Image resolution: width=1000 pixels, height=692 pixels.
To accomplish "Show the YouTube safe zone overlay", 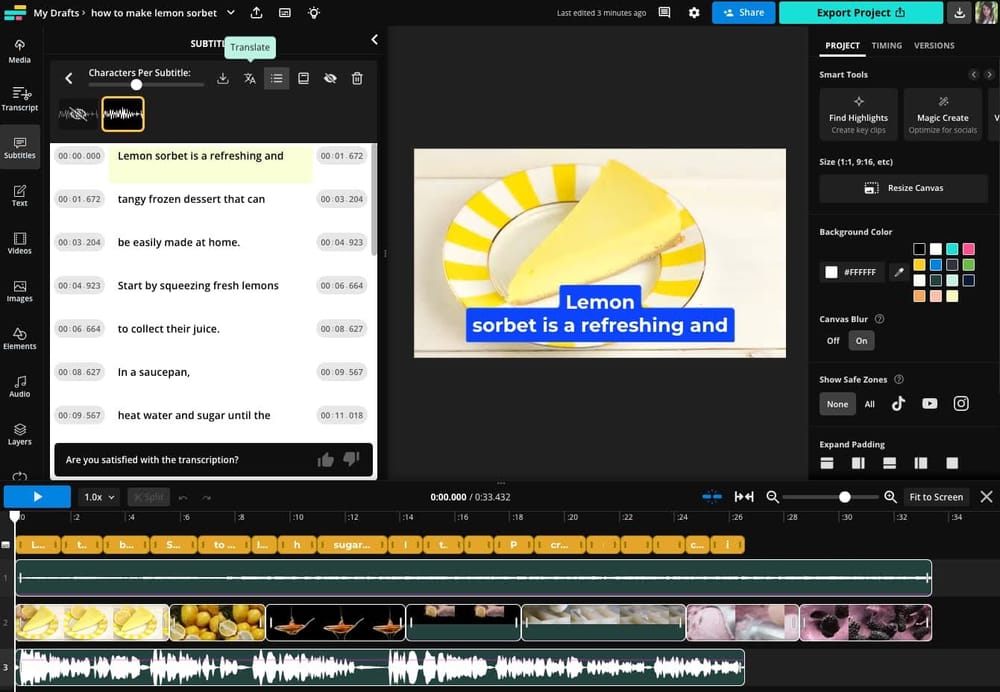I will [x=929, y=404].
